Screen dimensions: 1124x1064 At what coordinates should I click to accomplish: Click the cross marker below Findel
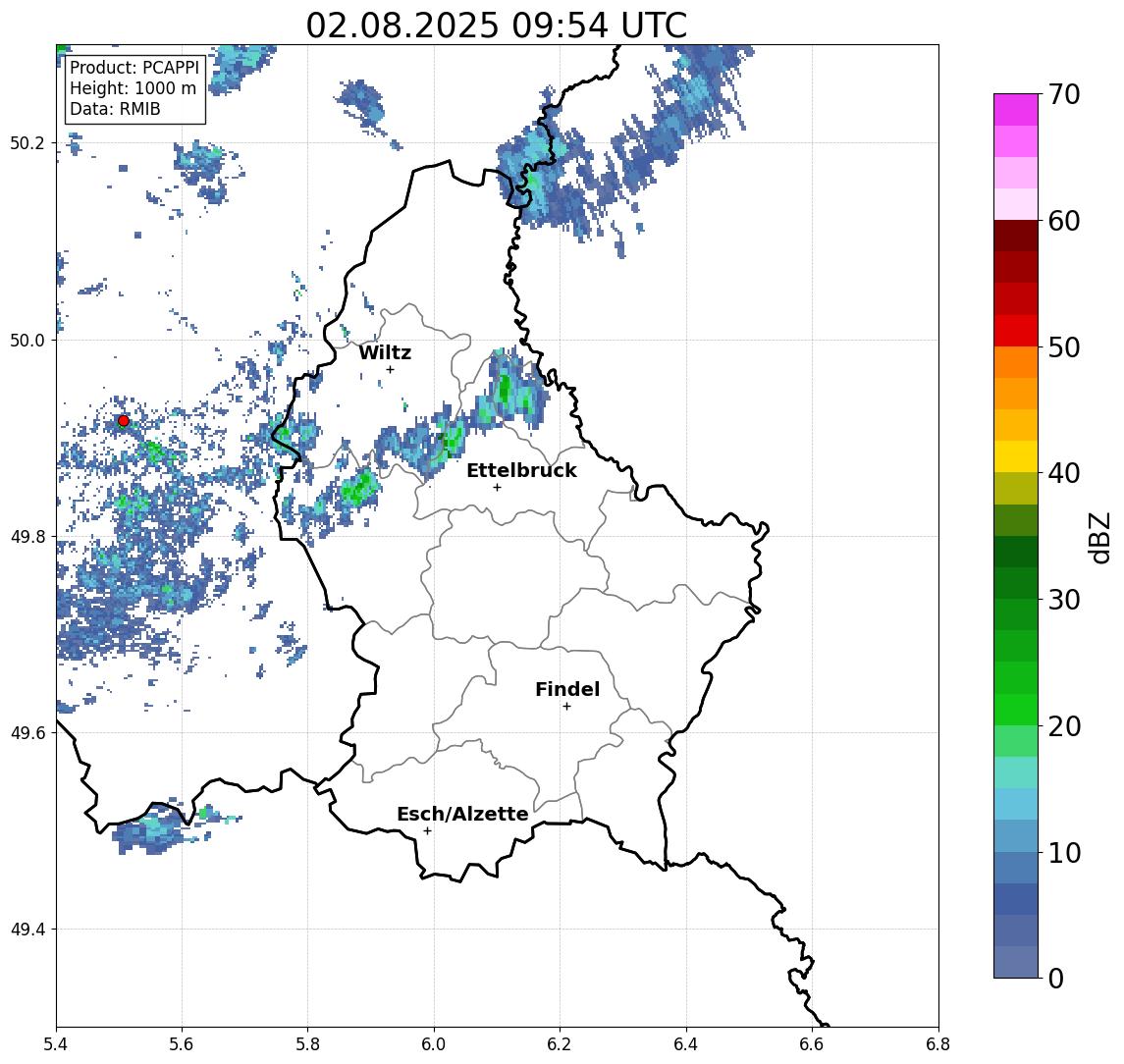click(x=566, y=707)
